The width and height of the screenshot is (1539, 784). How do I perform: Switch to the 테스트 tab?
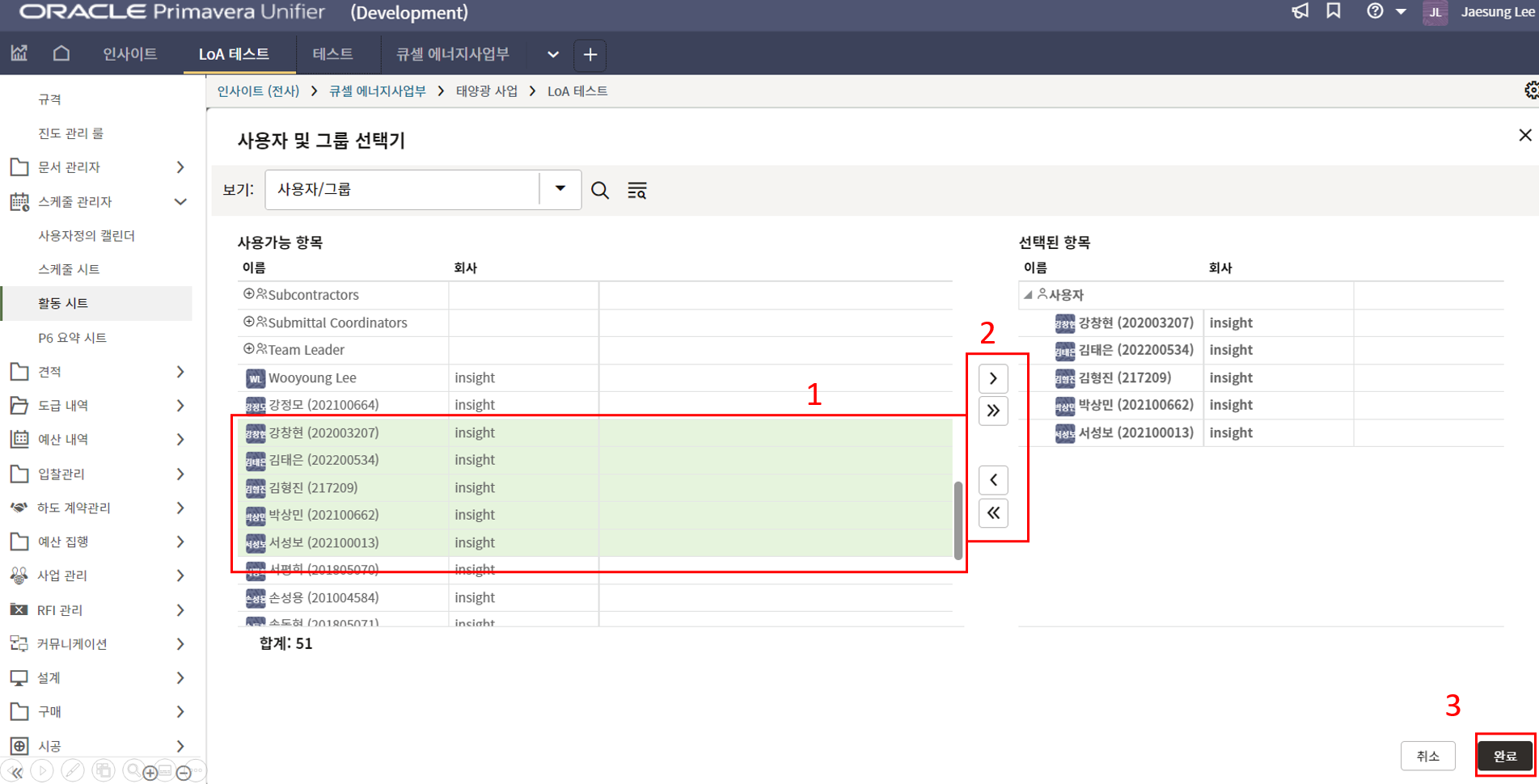pos(332,54)
